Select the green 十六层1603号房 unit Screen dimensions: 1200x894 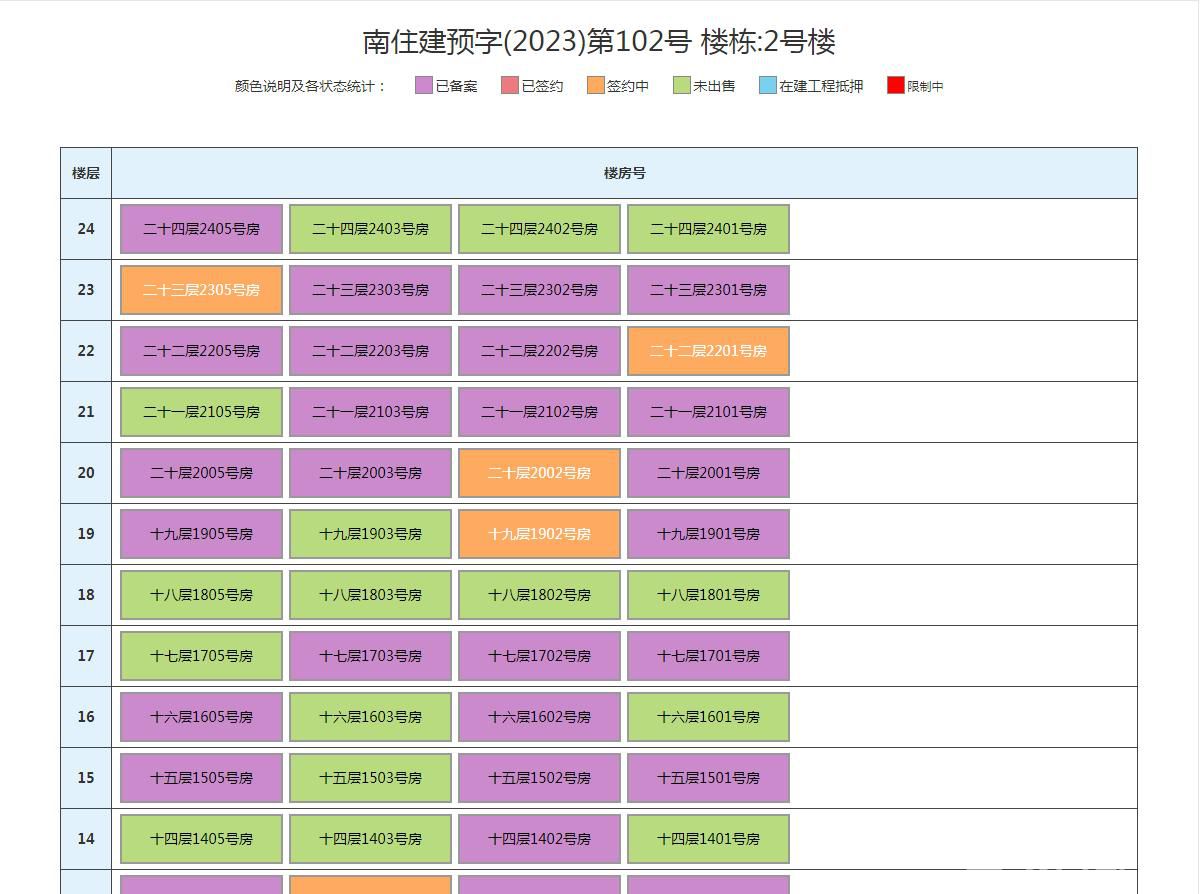(370, 717)
